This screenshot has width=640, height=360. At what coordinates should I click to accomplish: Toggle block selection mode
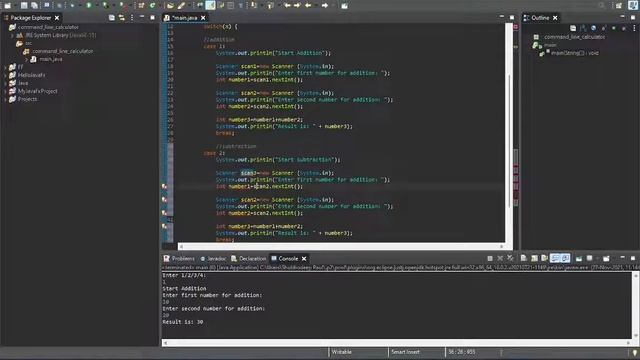[231, 6]
